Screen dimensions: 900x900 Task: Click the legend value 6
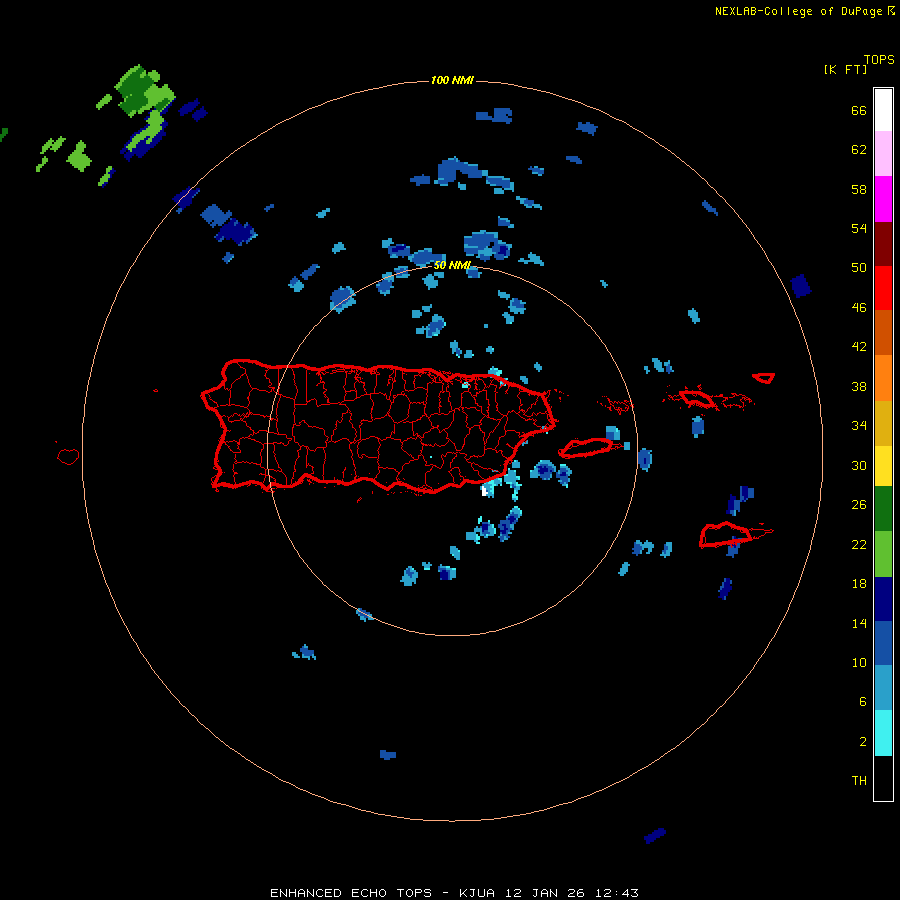point(862,702)
